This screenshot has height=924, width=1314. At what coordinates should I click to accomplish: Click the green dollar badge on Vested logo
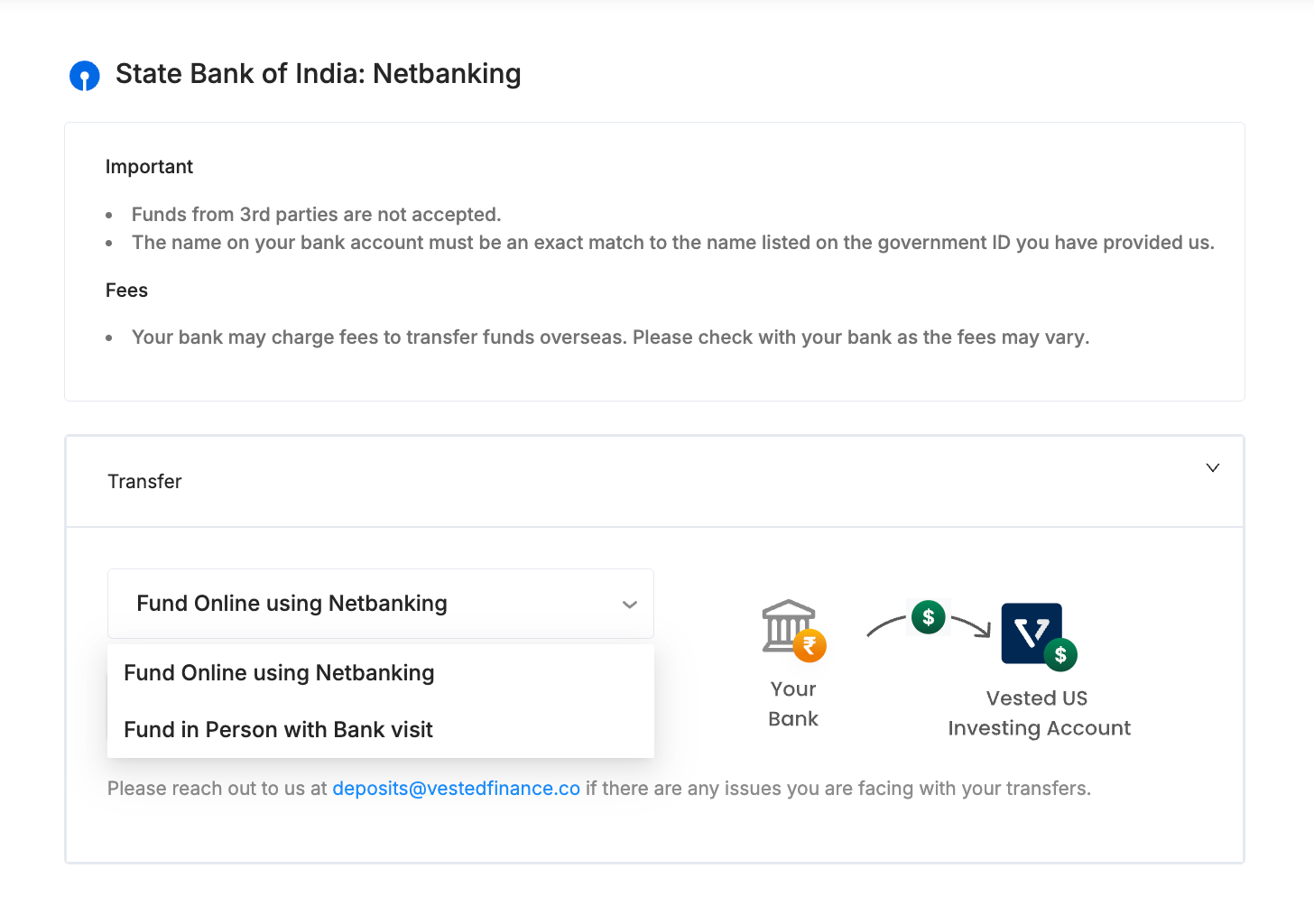pos(1060,655)
